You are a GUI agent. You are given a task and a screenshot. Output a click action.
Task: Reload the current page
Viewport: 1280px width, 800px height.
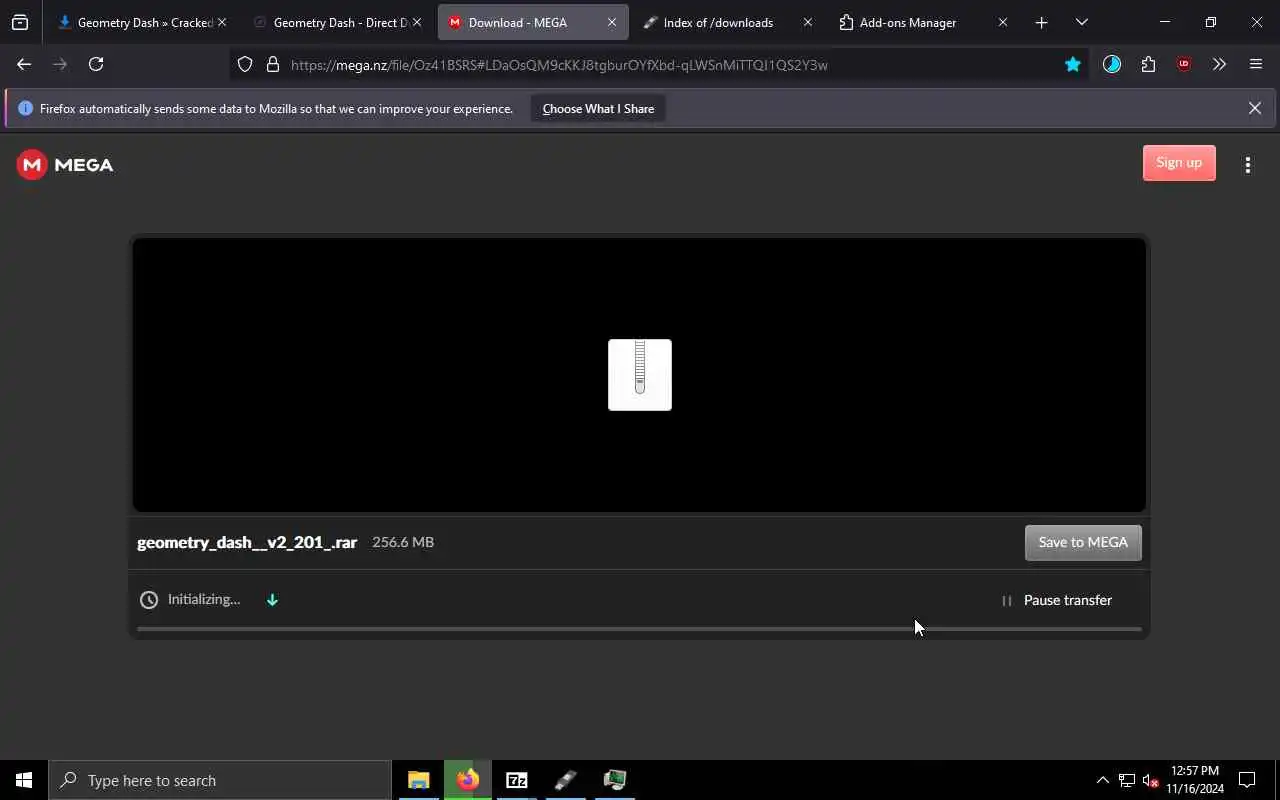pos(96,64)
